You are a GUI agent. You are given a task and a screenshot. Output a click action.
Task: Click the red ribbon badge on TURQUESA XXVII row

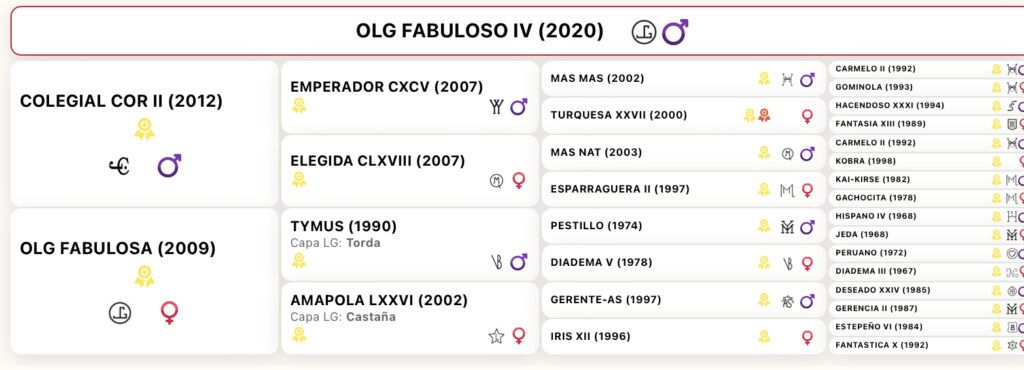(x=764, y=116)
